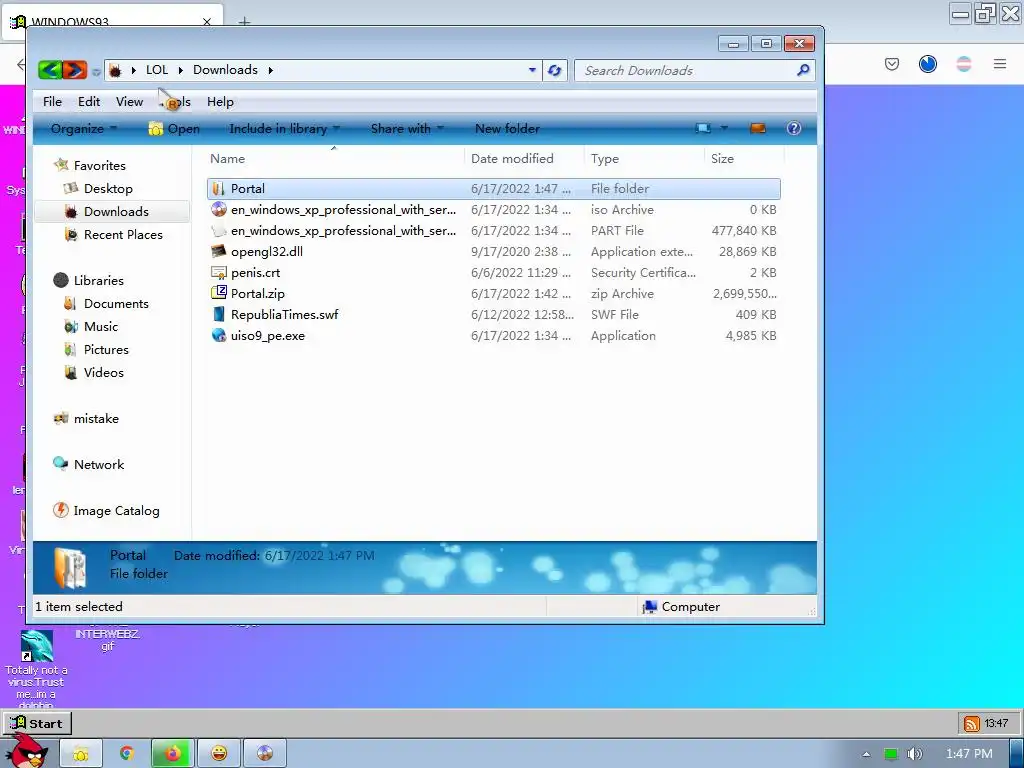Open the File menu
The width and height of the screenshot is (1024, 768).
pyautogui.click(x=52, y=102)
